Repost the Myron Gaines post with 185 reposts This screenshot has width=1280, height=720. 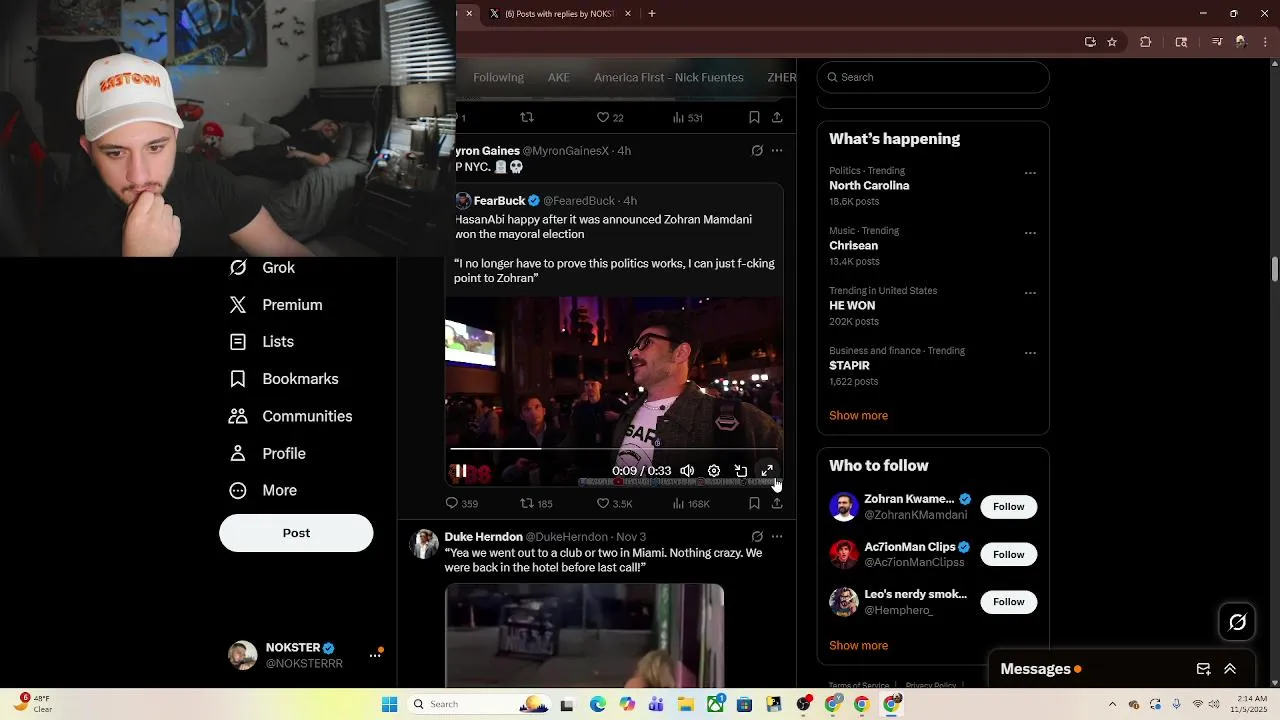(536, 504)
